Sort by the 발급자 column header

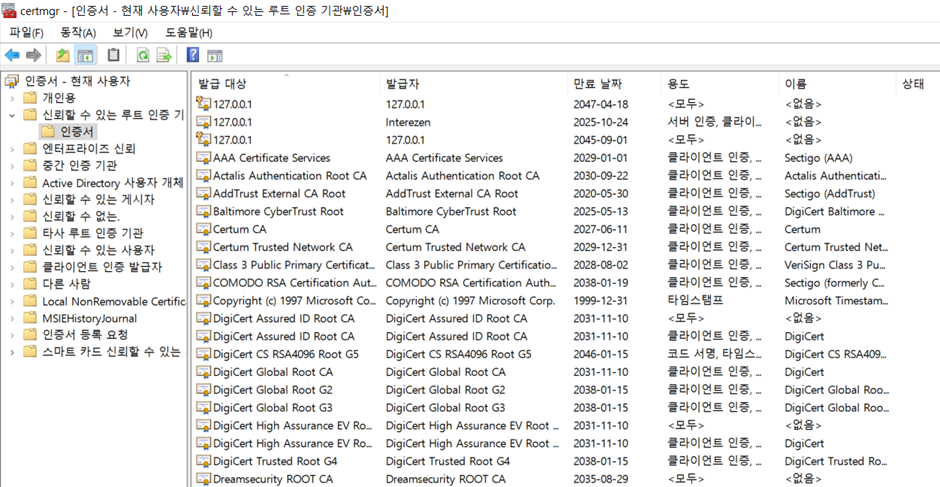[473, 84]
